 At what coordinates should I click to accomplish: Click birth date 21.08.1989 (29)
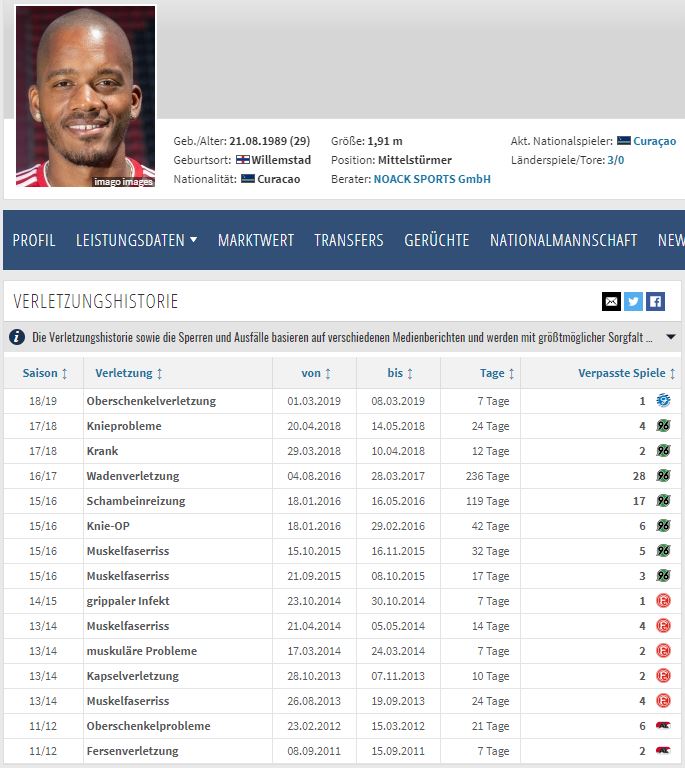click(x=269, y=141)
